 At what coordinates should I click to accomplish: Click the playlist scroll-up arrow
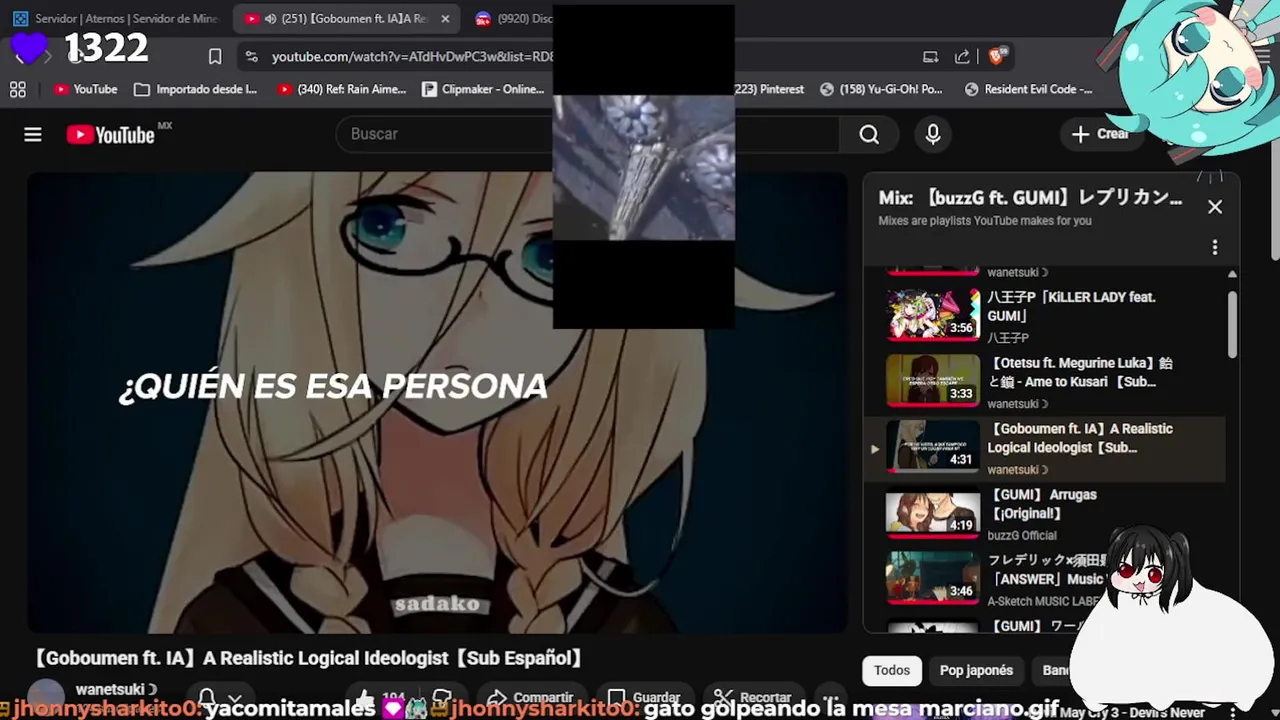coord(1232,274)
